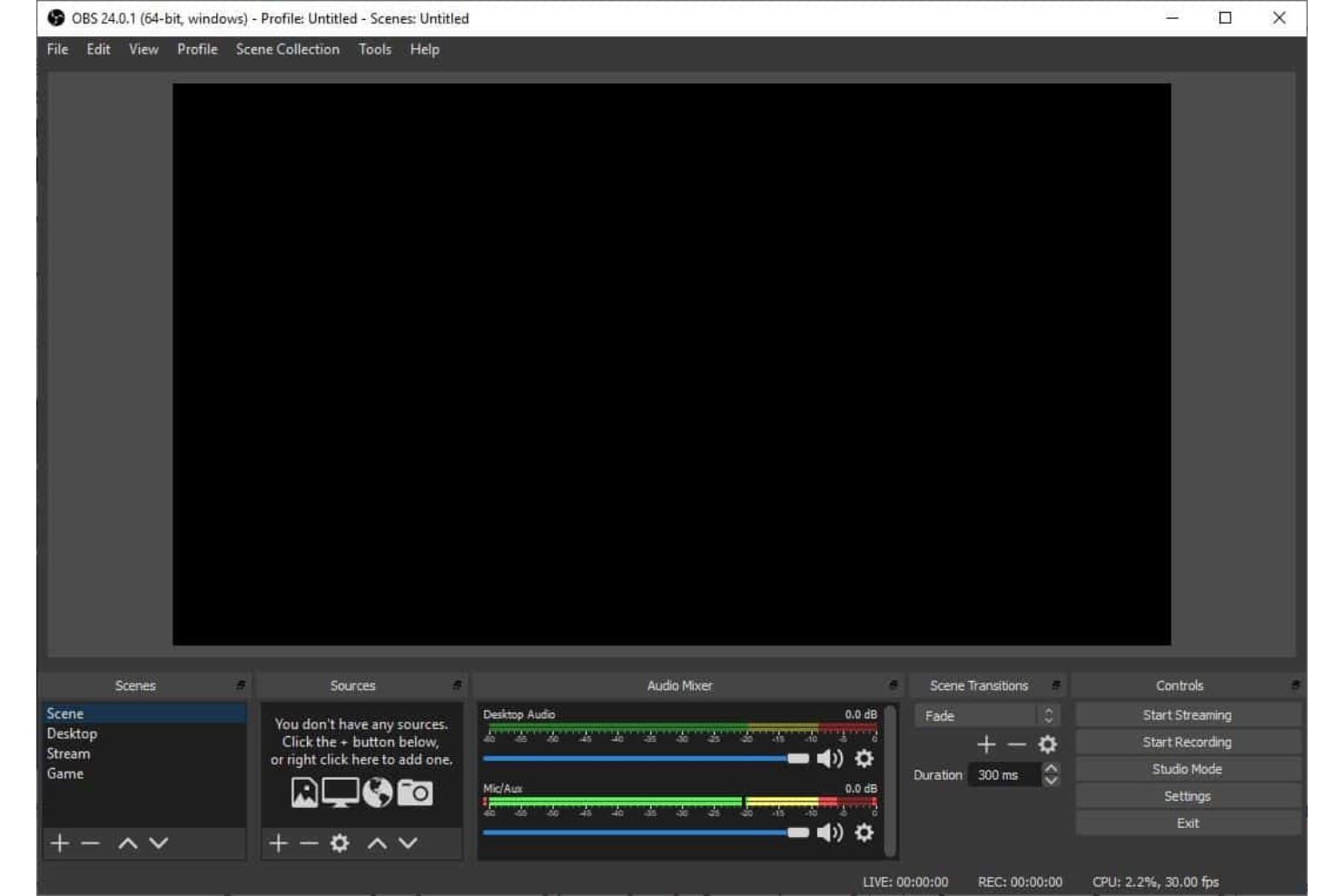Open Mic/Aux advanced settings gear
This screenshot has height=896, width=1344.
pos(864,832)
